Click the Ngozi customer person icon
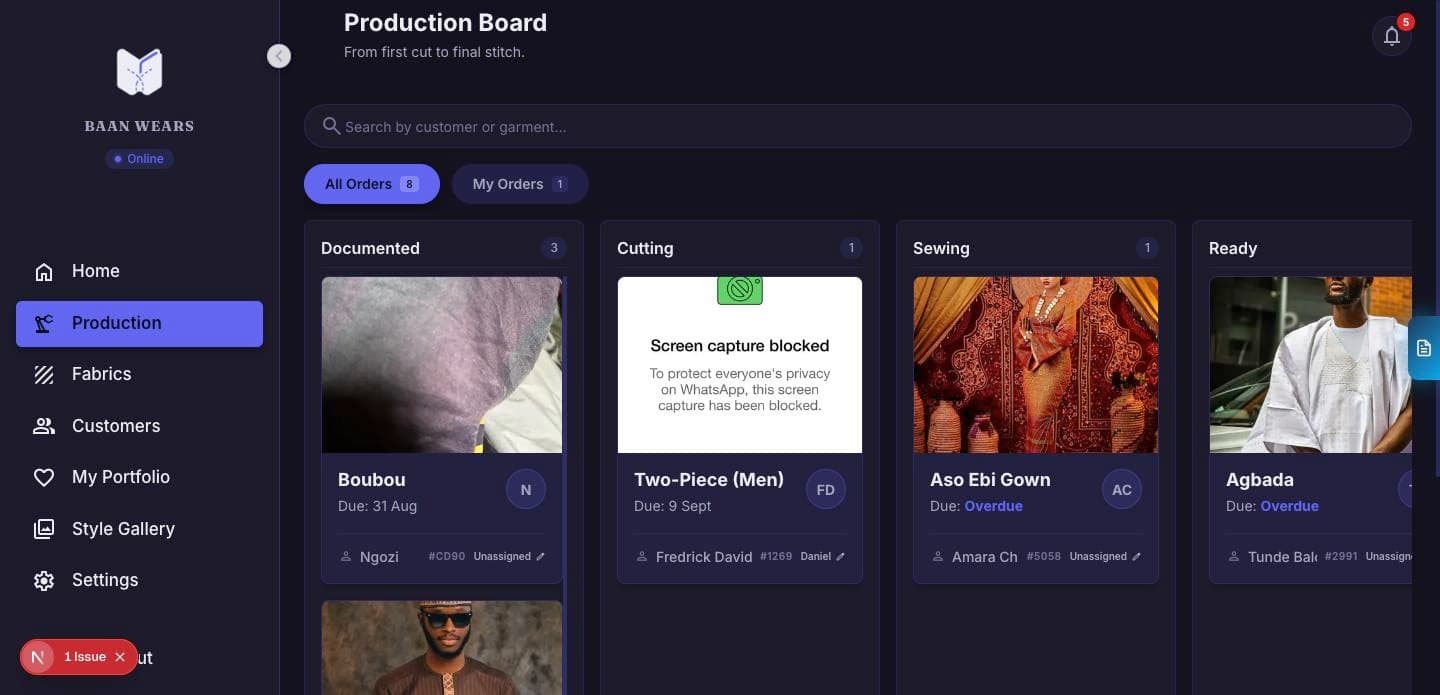Image resolution: width=1440 pixels, height=695 pixels. point(346,557)
